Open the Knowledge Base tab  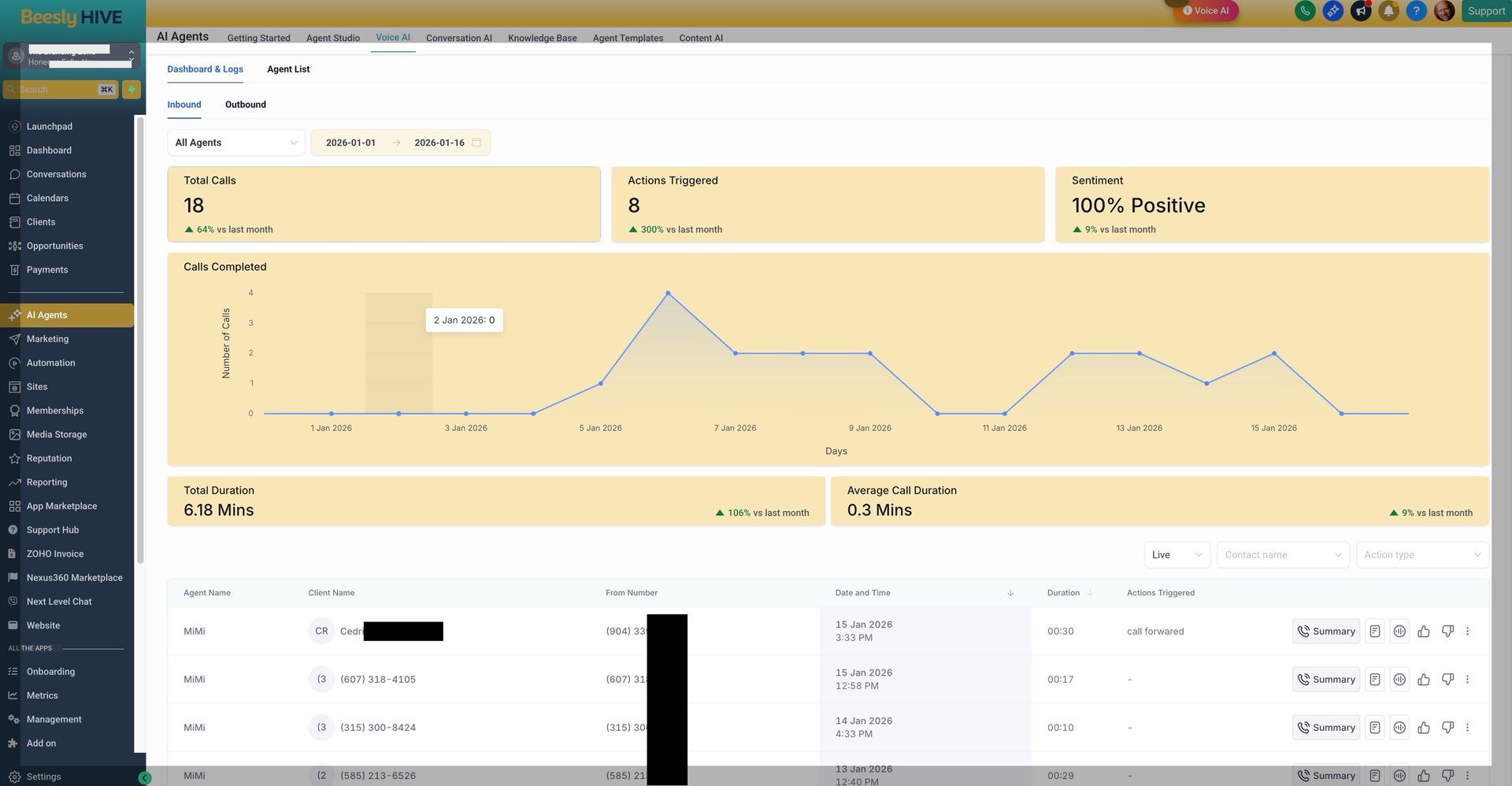tap(542, 38)
